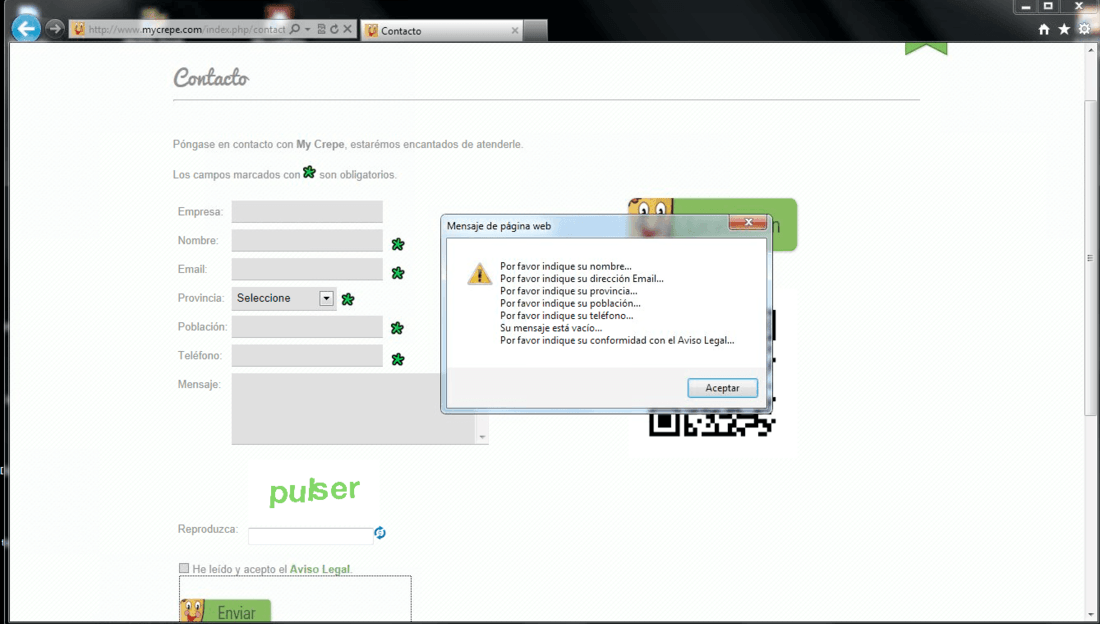Click the green ribbon bookmark at top

(926, 48)
